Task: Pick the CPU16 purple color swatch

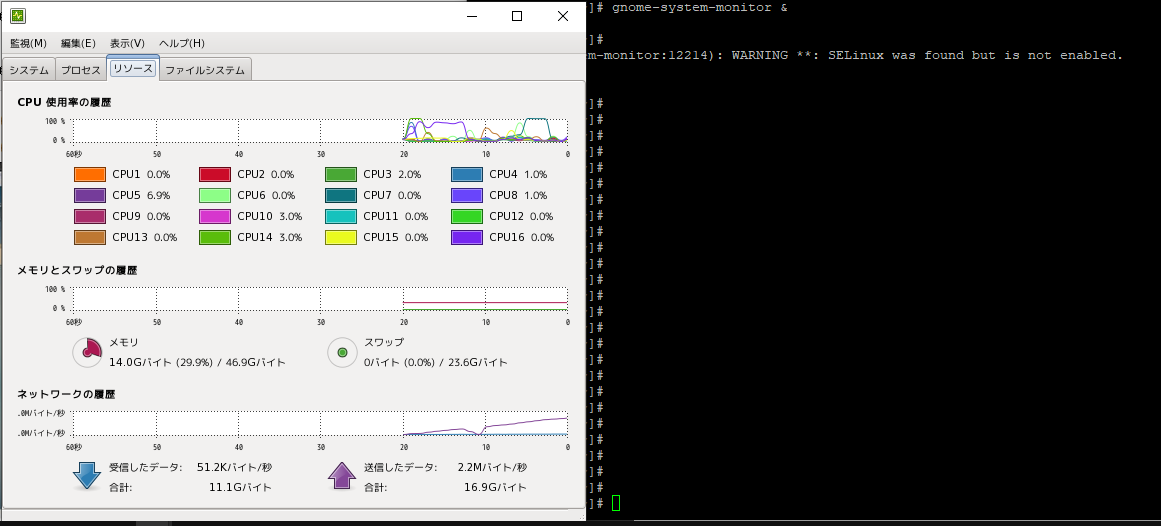Action: click(x=467, y=238)
